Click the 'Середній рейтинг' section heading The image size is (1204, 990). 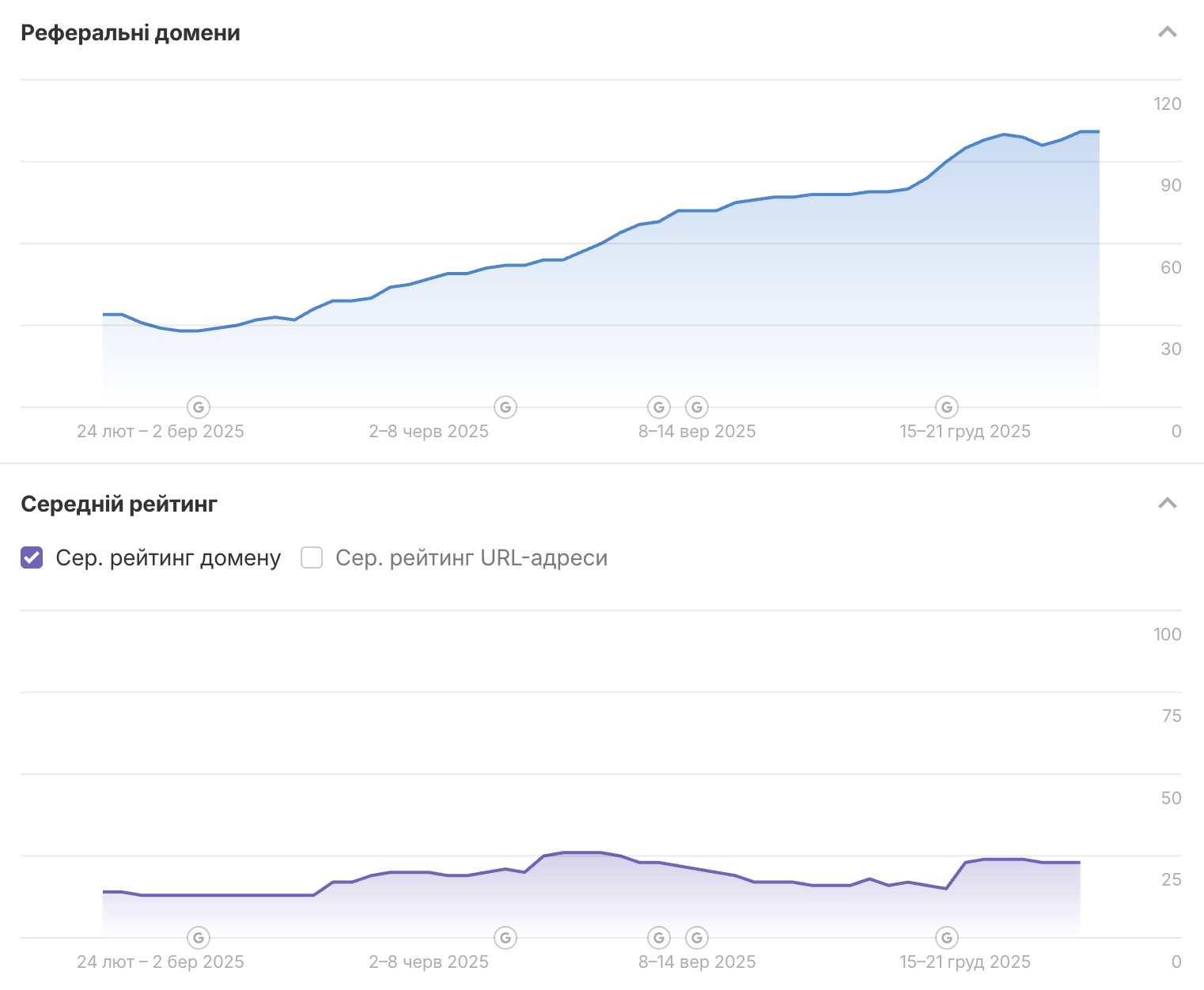pyautogui.click(x=119, y=504)
